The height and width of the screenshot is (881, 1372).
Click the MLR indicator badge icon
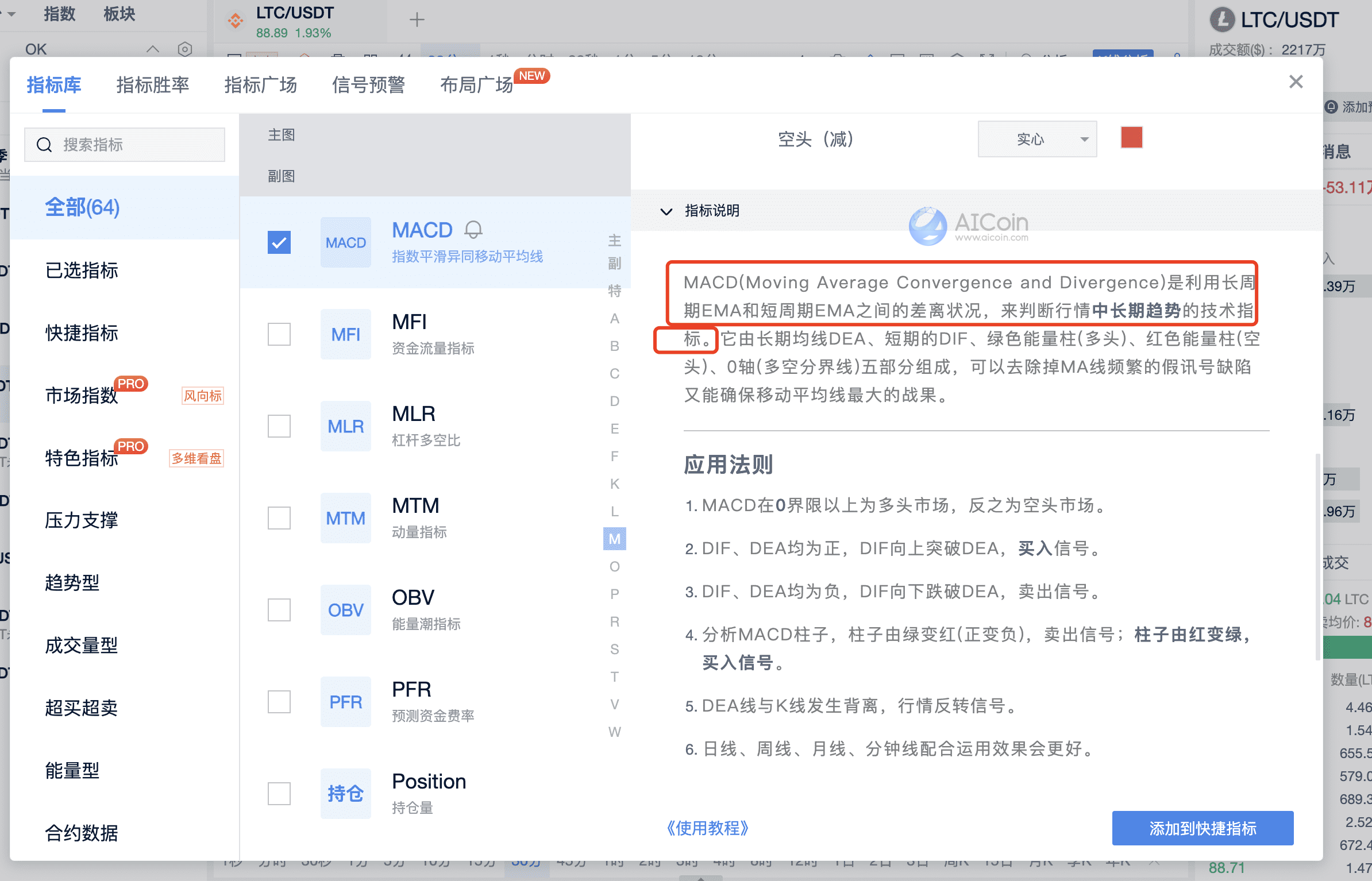pyautogui.click(x=345, y=426)
